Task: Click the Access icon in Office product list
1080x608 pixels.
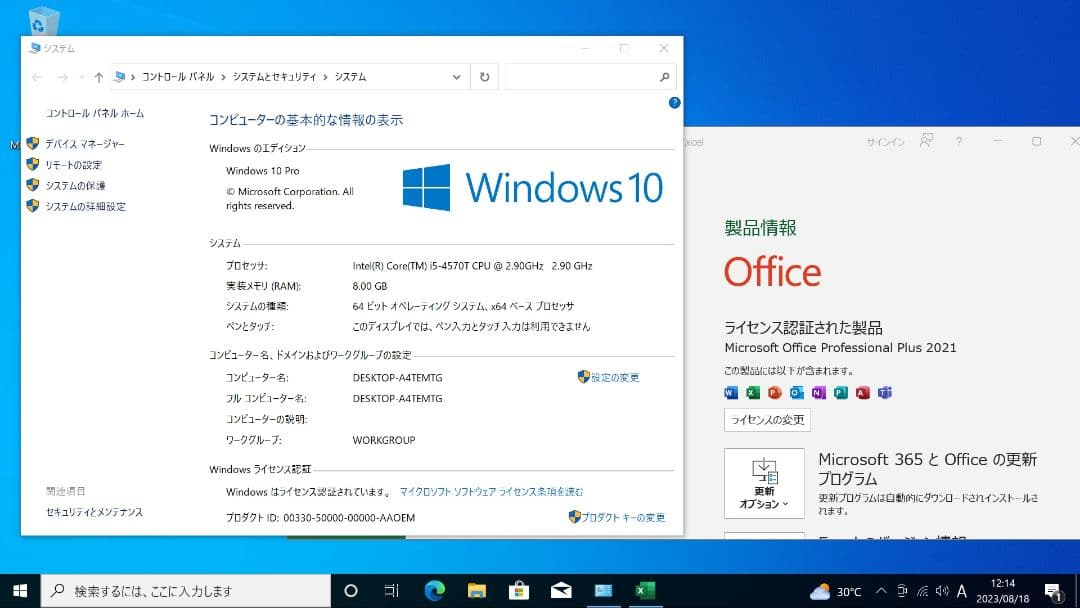Action: [x=862, y=392]
